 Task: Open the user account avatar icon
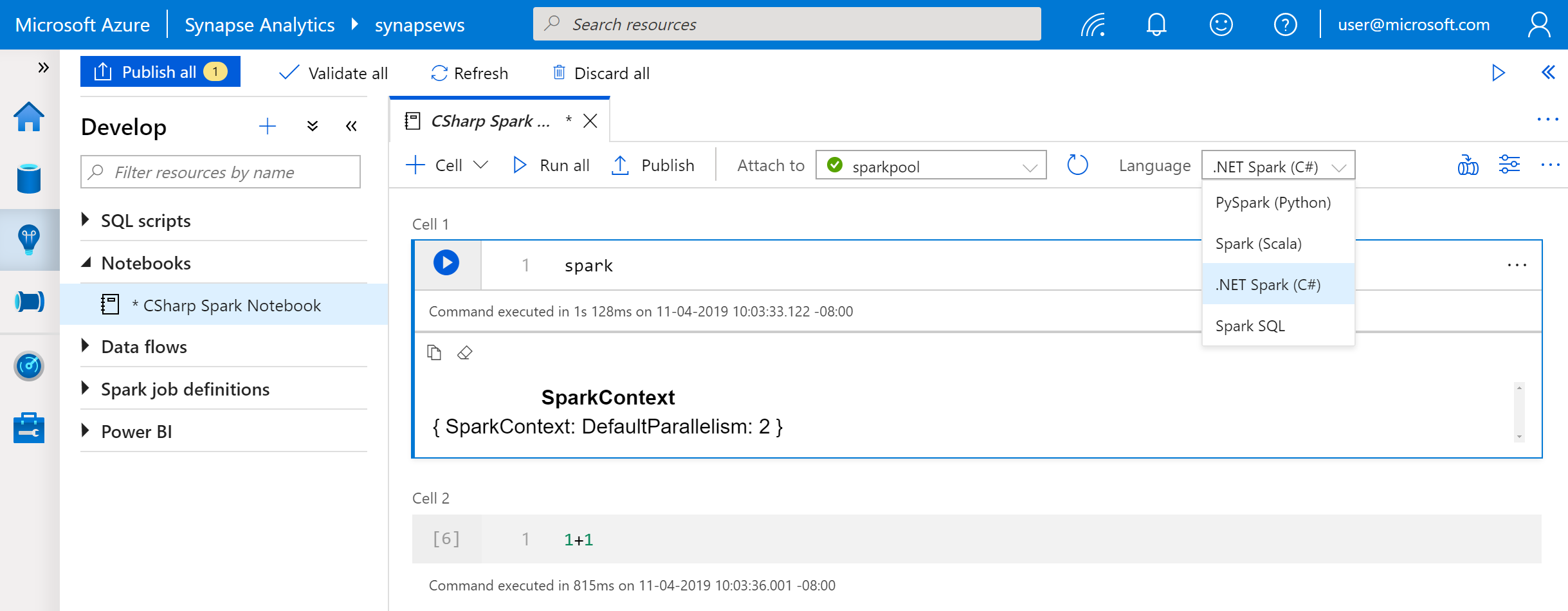[1539, 25]
